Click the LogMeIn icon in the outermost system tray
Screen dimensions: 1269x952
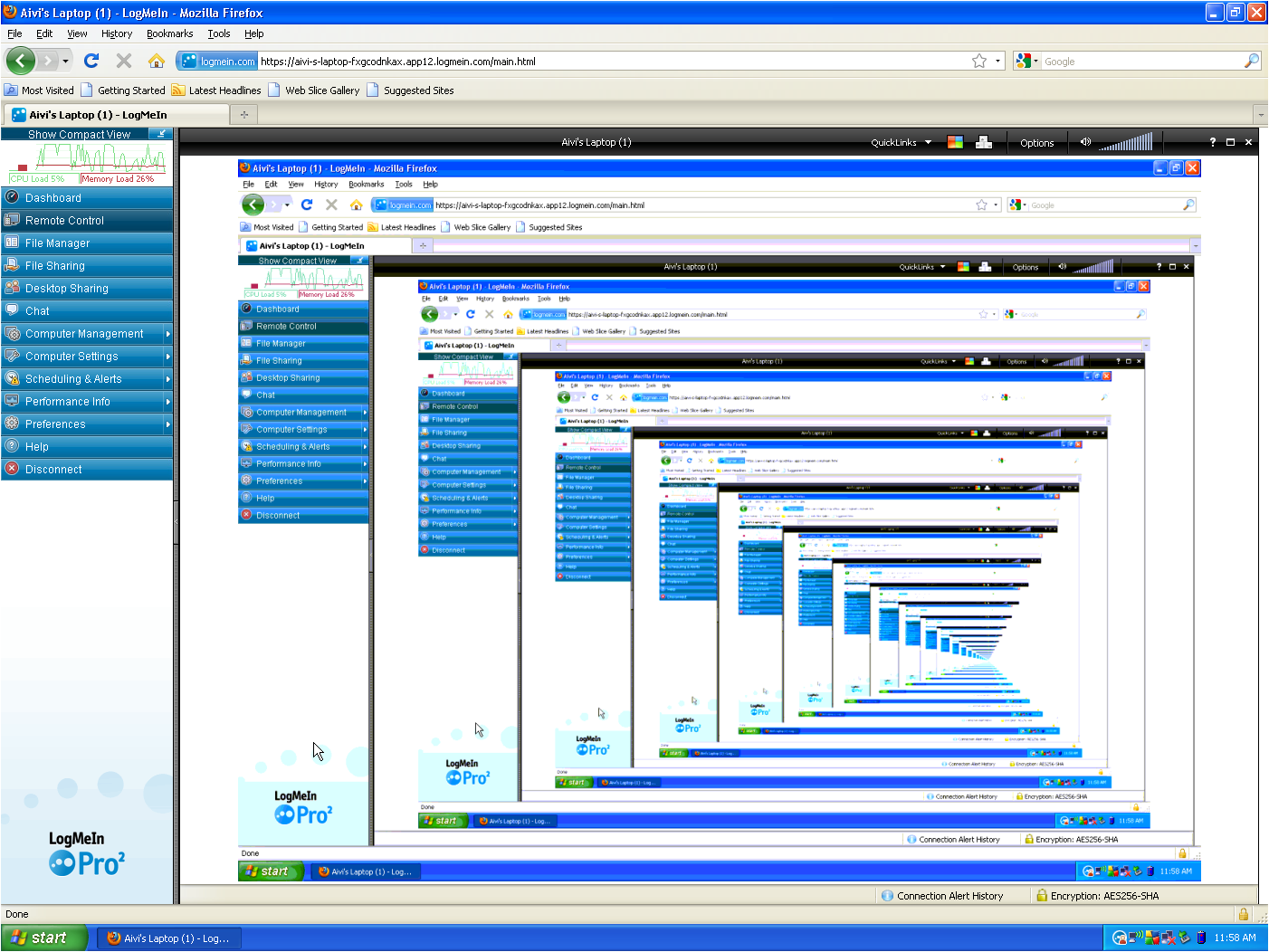tap(1120, 938)
